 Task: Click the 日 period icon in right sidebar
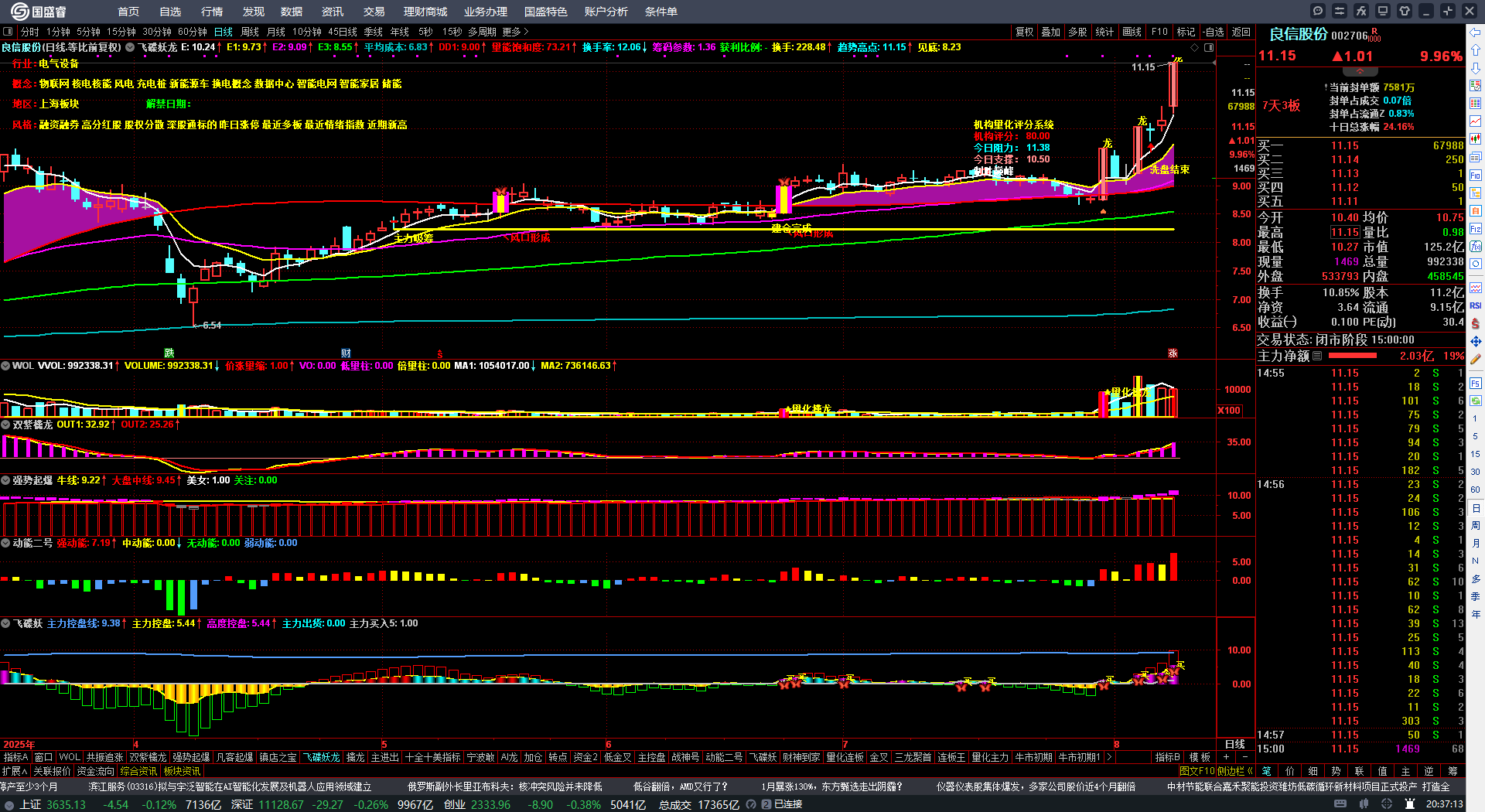click(1476, 508)
